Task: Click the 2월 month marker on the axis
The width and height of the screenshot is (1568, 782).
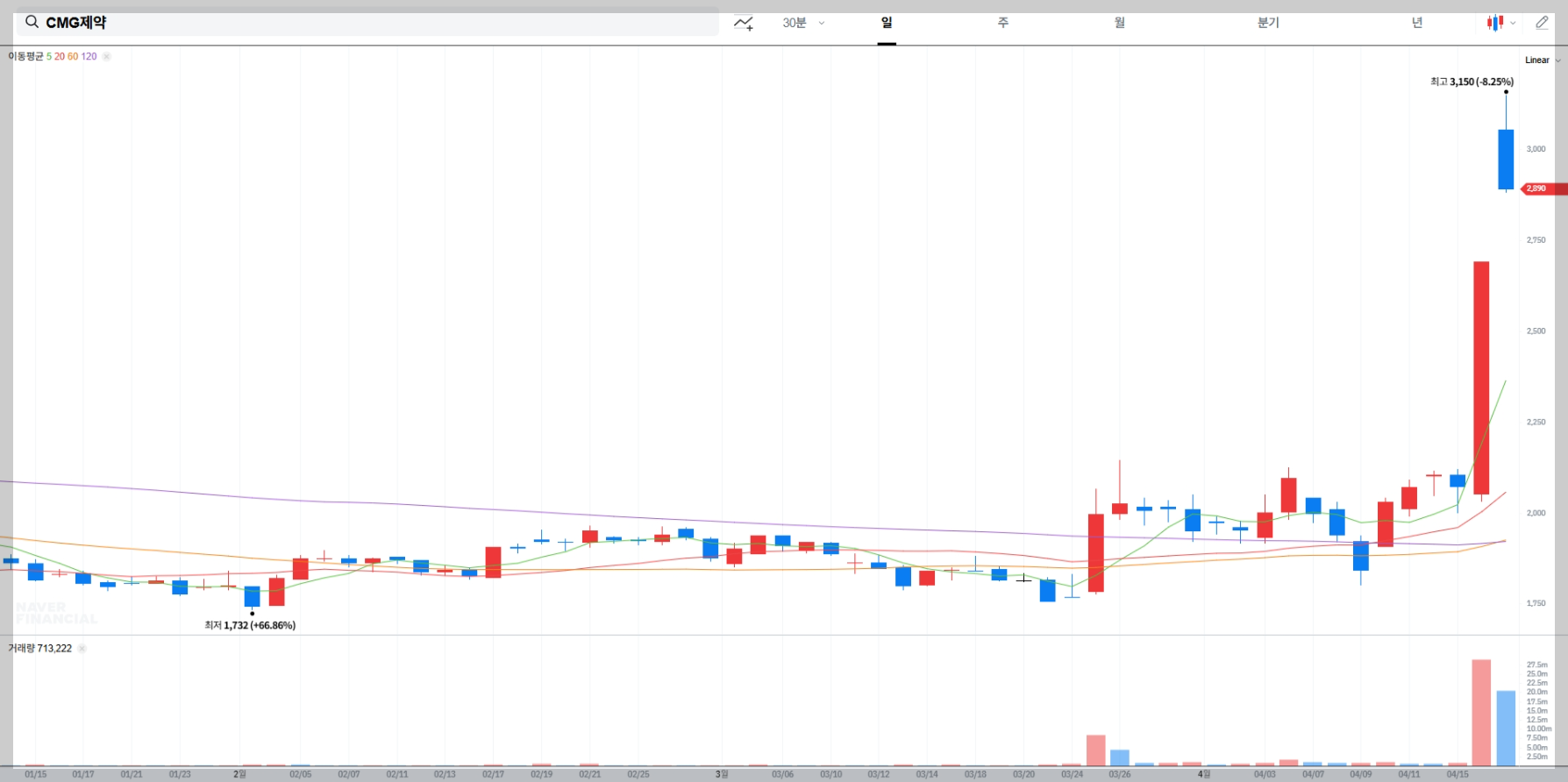Action: pos(239,774)
